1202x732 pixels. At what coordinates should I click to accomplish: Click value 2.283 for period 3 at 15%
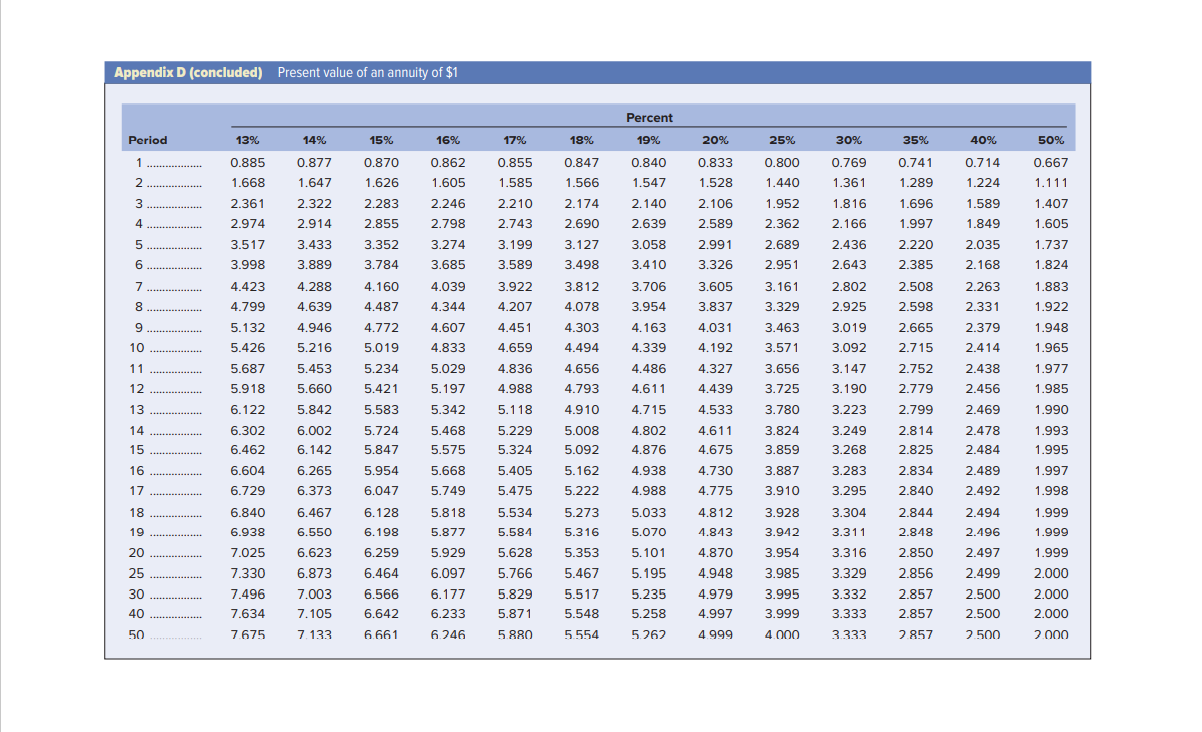click(x=381, y=203)
